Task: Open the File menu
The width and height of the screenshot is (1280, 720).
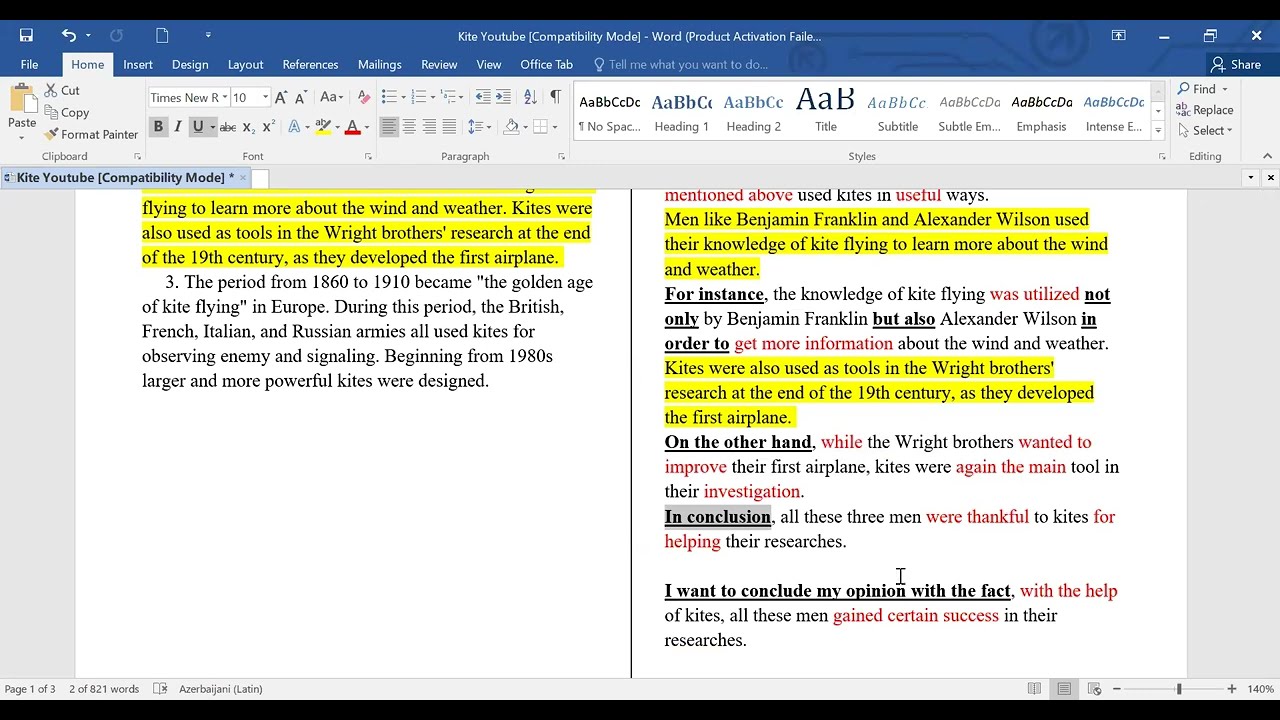Action: click(29, 64)
